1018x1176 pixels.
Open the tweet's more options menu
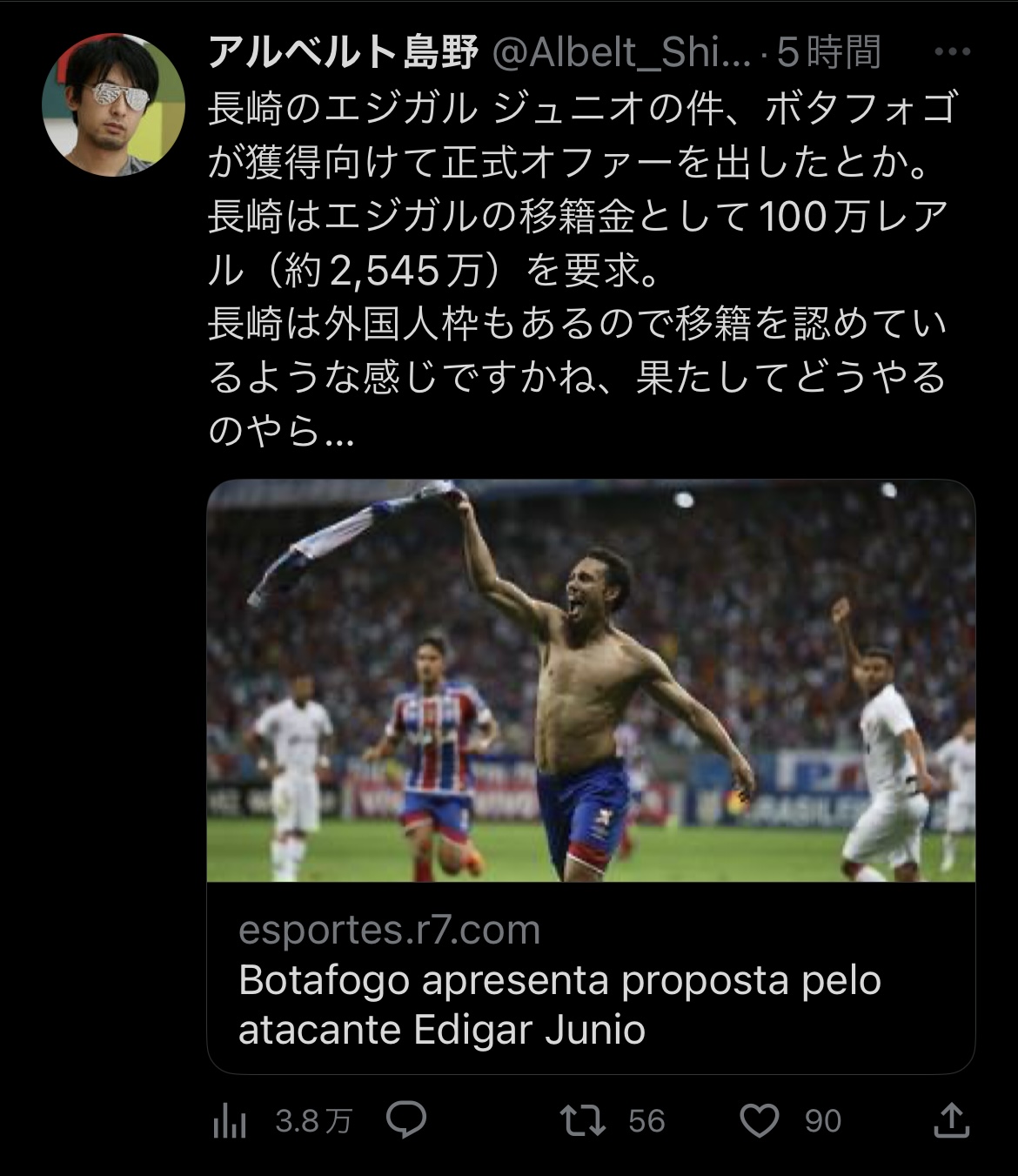pyautogui.click(x=951, y=52)
